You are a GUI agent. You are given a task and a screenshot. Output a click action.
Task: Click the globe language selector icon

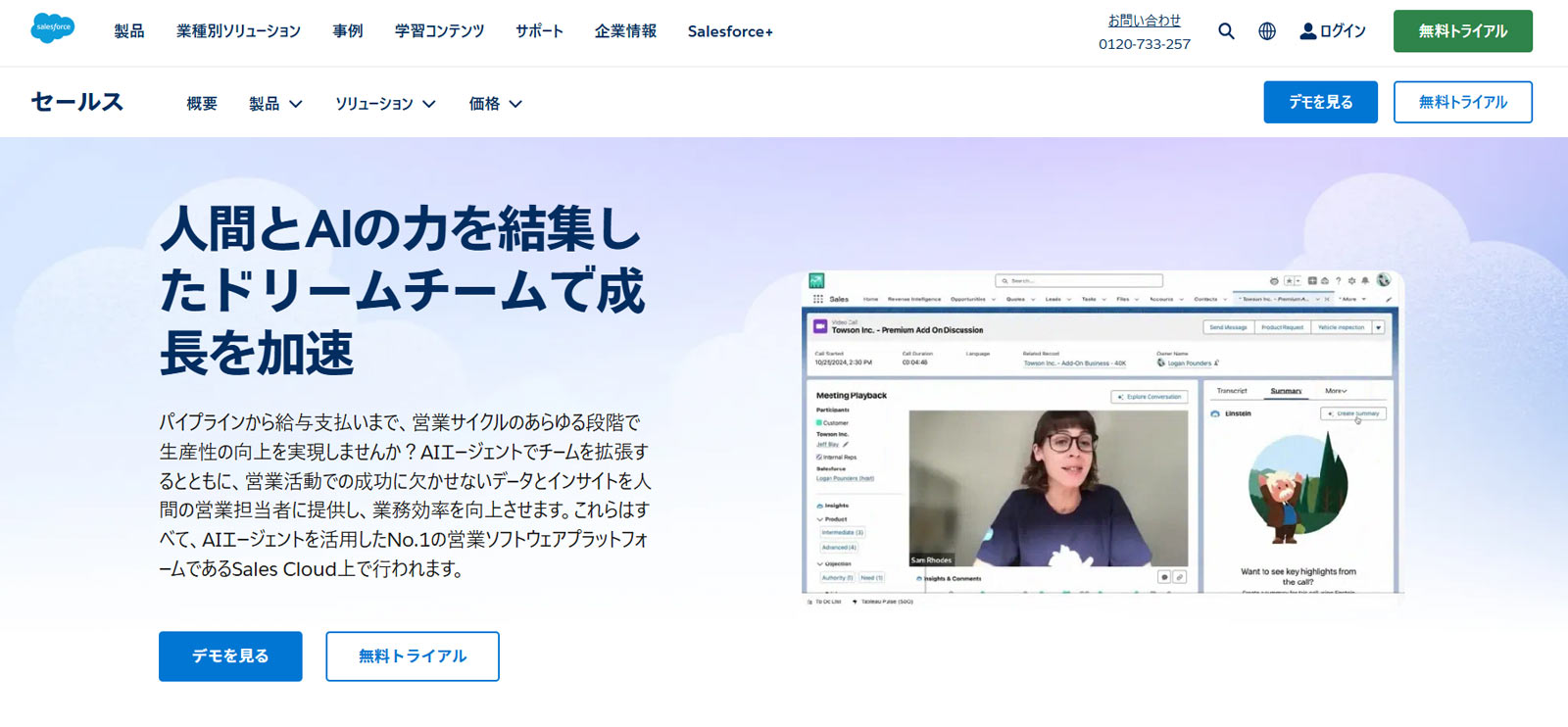tap(1267, 31)
